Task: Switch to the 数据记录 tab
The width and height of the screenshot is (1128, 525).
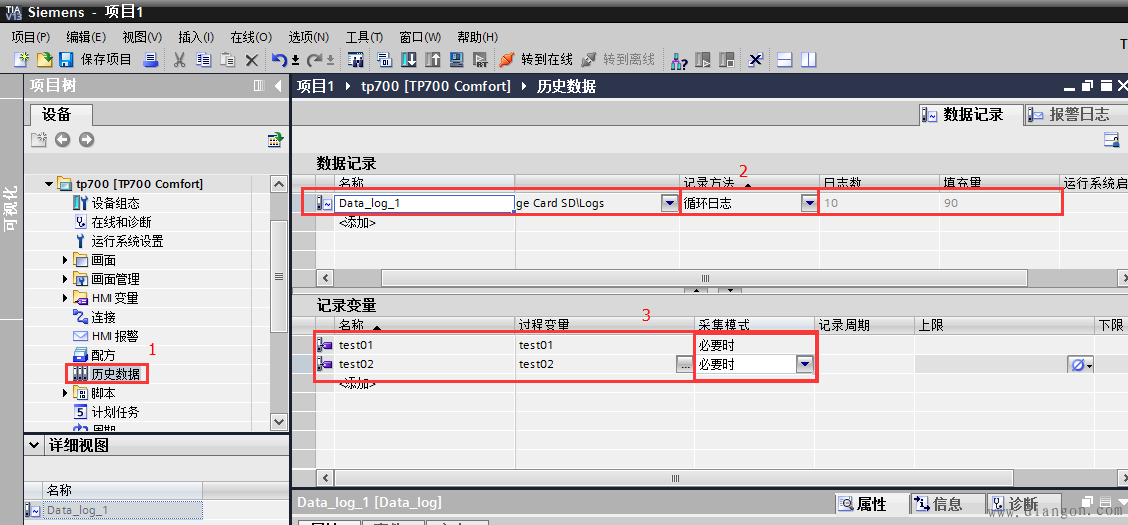Action: point(971,114)
